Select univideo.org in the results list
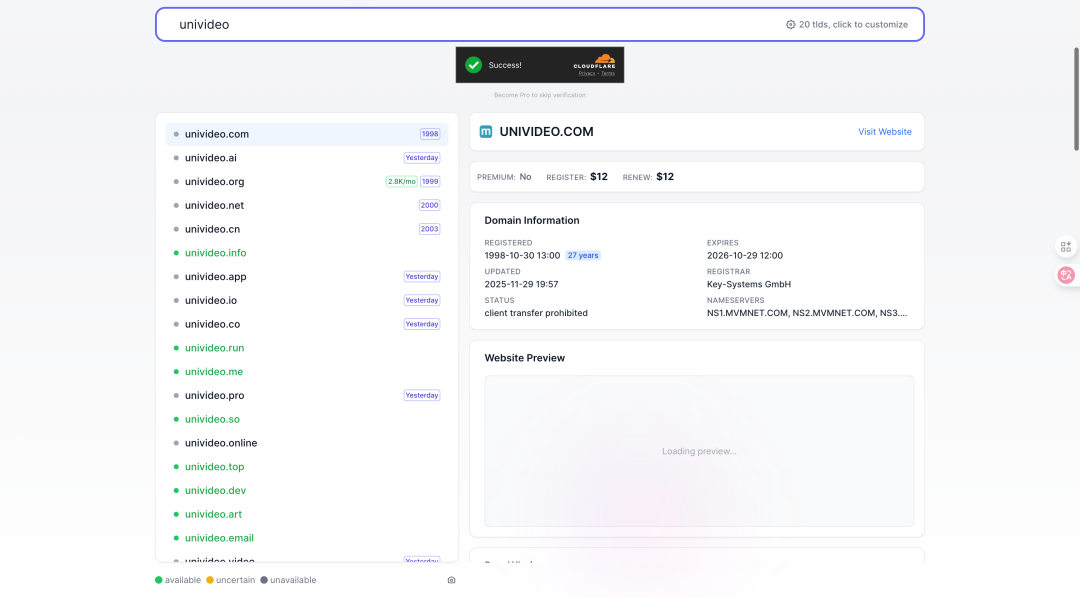The width and height of the screenshot is (1080, 599). click(307, 182)
